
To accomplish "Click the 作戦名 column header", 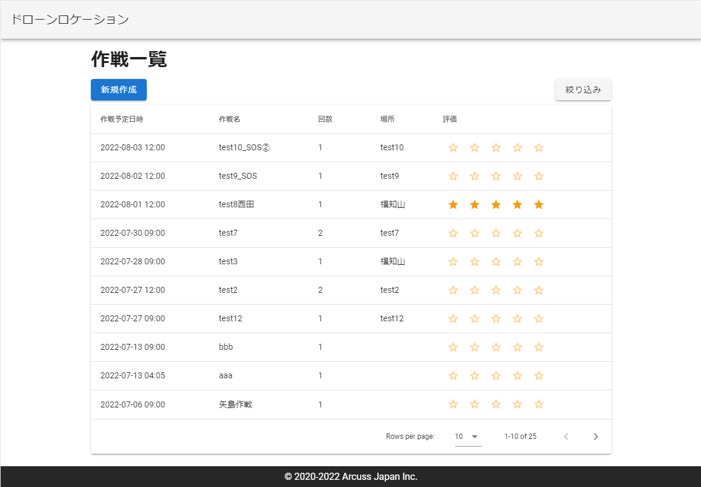I will point(230,119).
